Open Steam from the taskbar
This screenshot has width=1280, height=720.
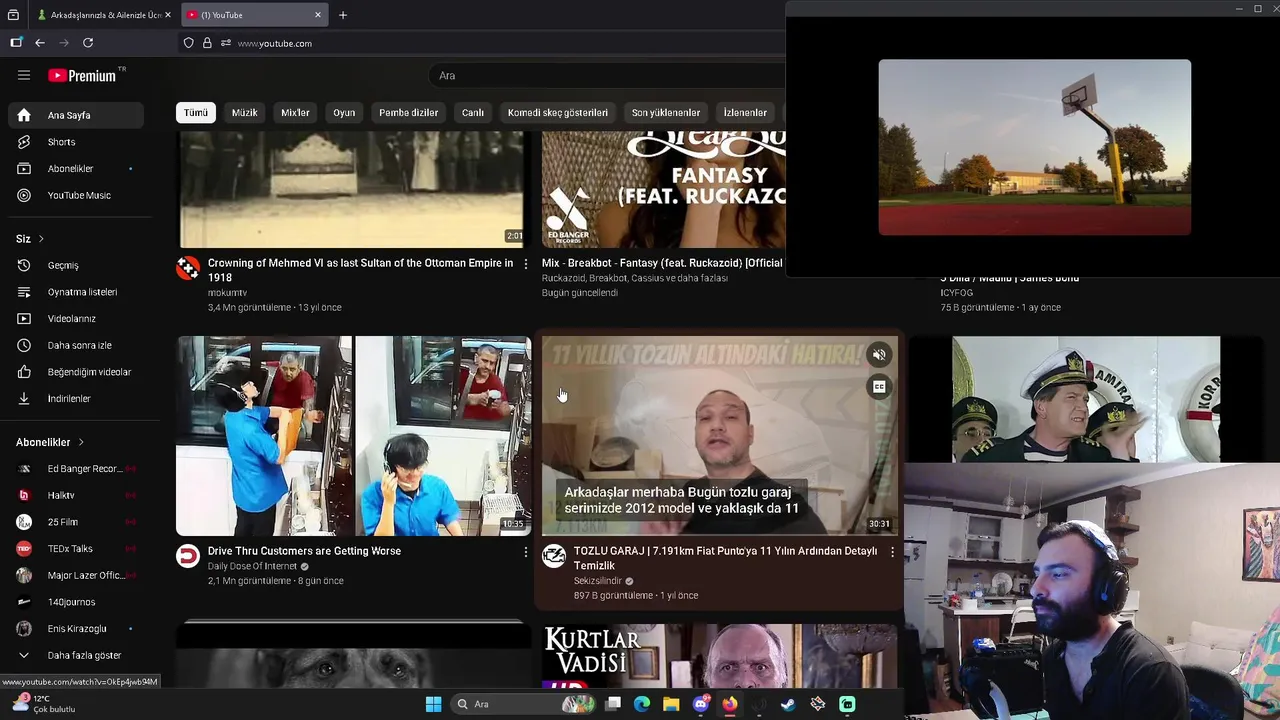pos(788,704)
